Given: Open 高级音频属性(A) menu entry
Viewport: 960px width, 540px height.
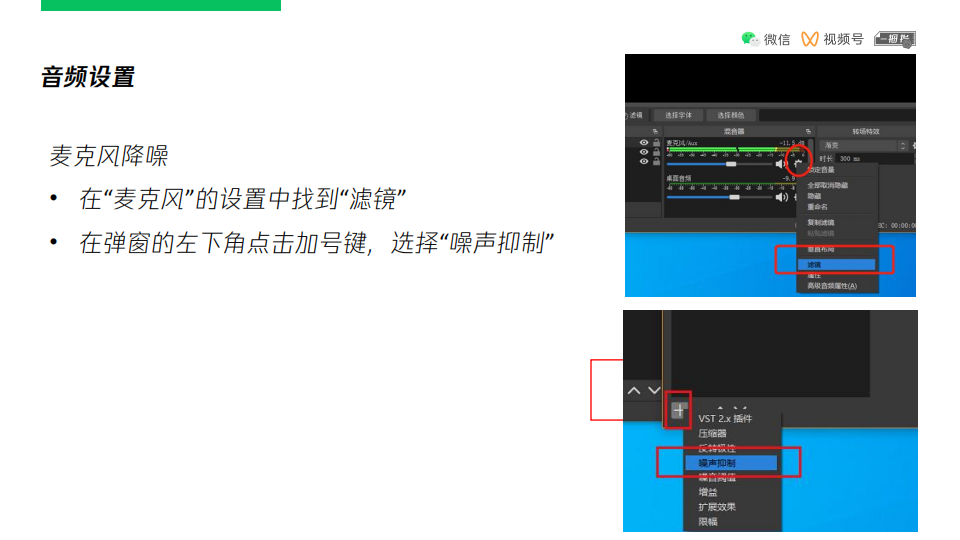Looking at the screenshot, I should click(832, 286).
